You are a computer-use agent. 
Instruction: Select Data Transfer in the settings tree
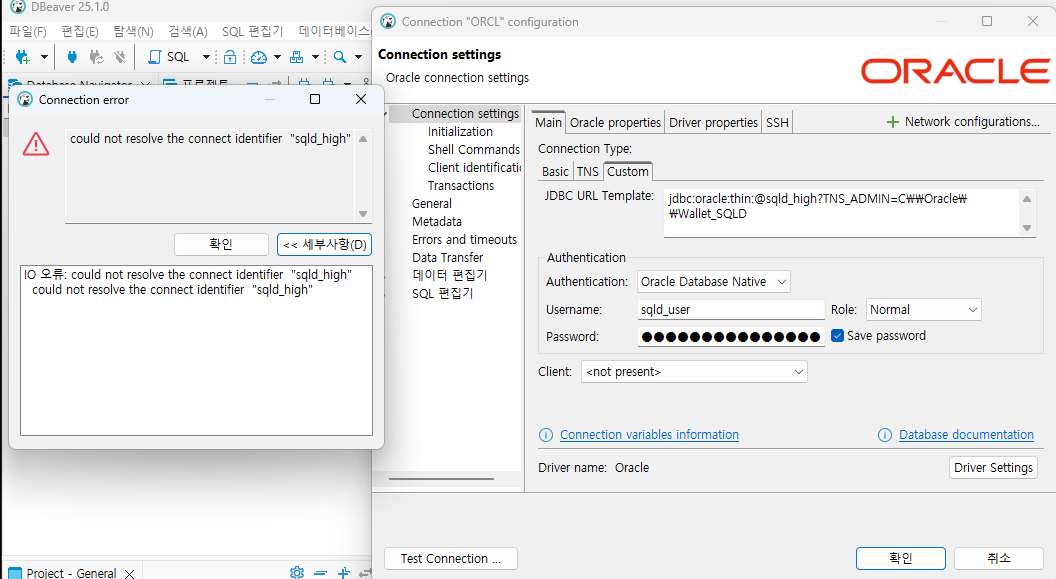[x=447, y=258]
